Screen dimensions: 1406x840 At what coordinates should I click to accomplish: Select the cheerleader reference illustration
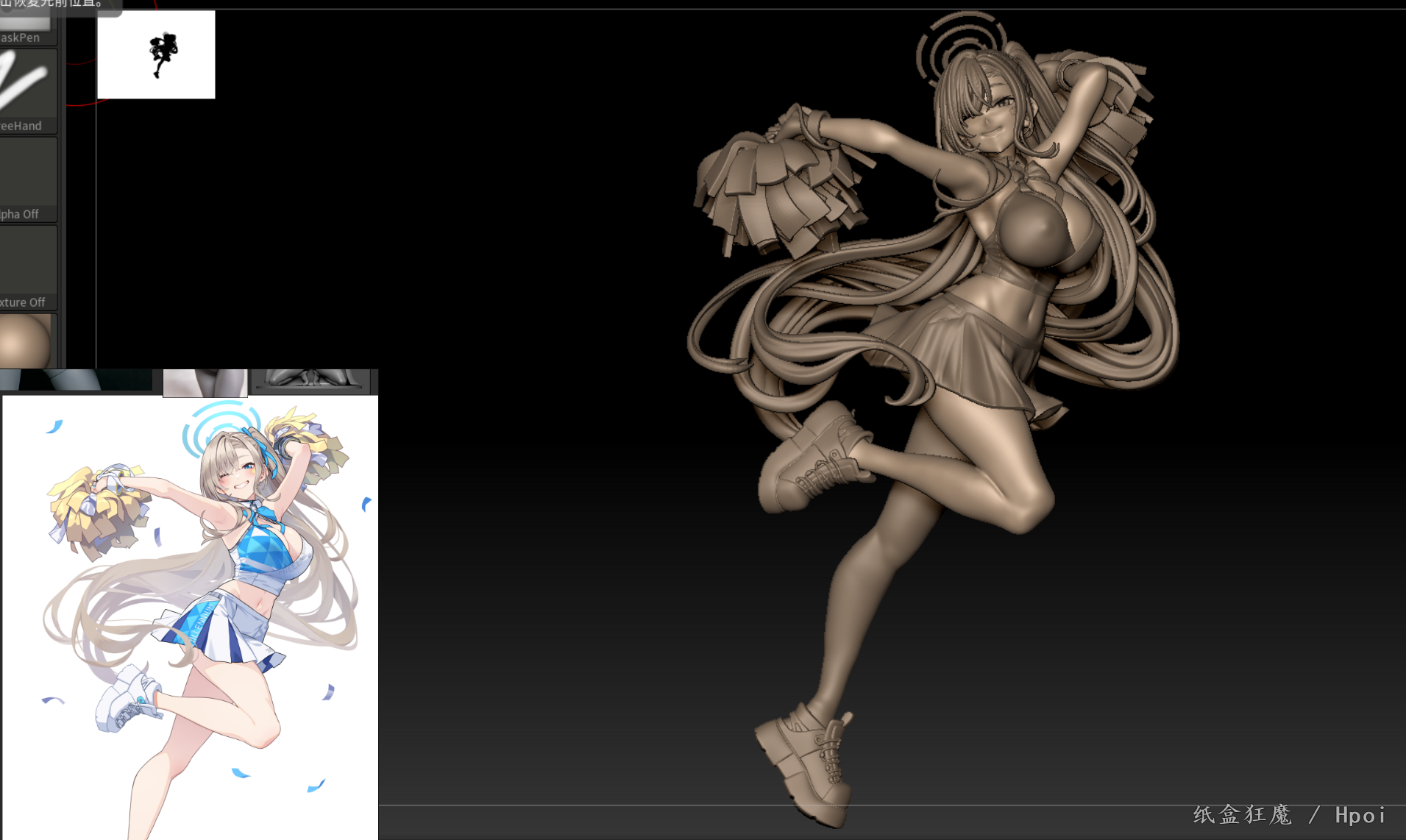coord(191,618)
